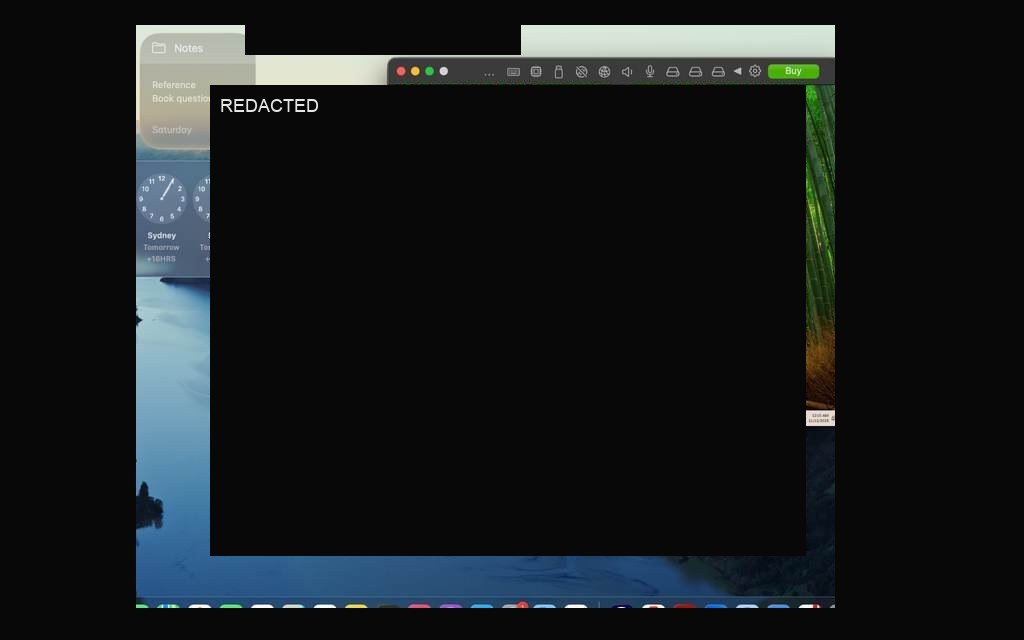Open the network globe icon
The height and width of the screenshot is (640, 1024).
coord(604,72)
